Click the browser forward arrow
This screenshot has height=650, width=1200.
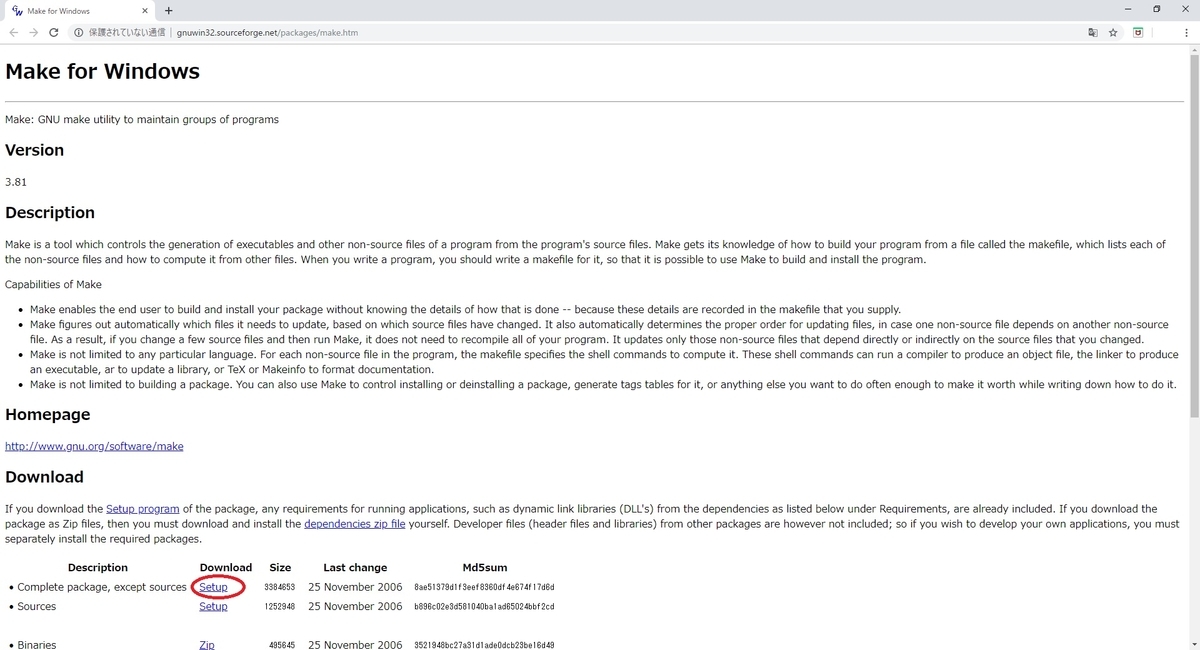[34, 32]
